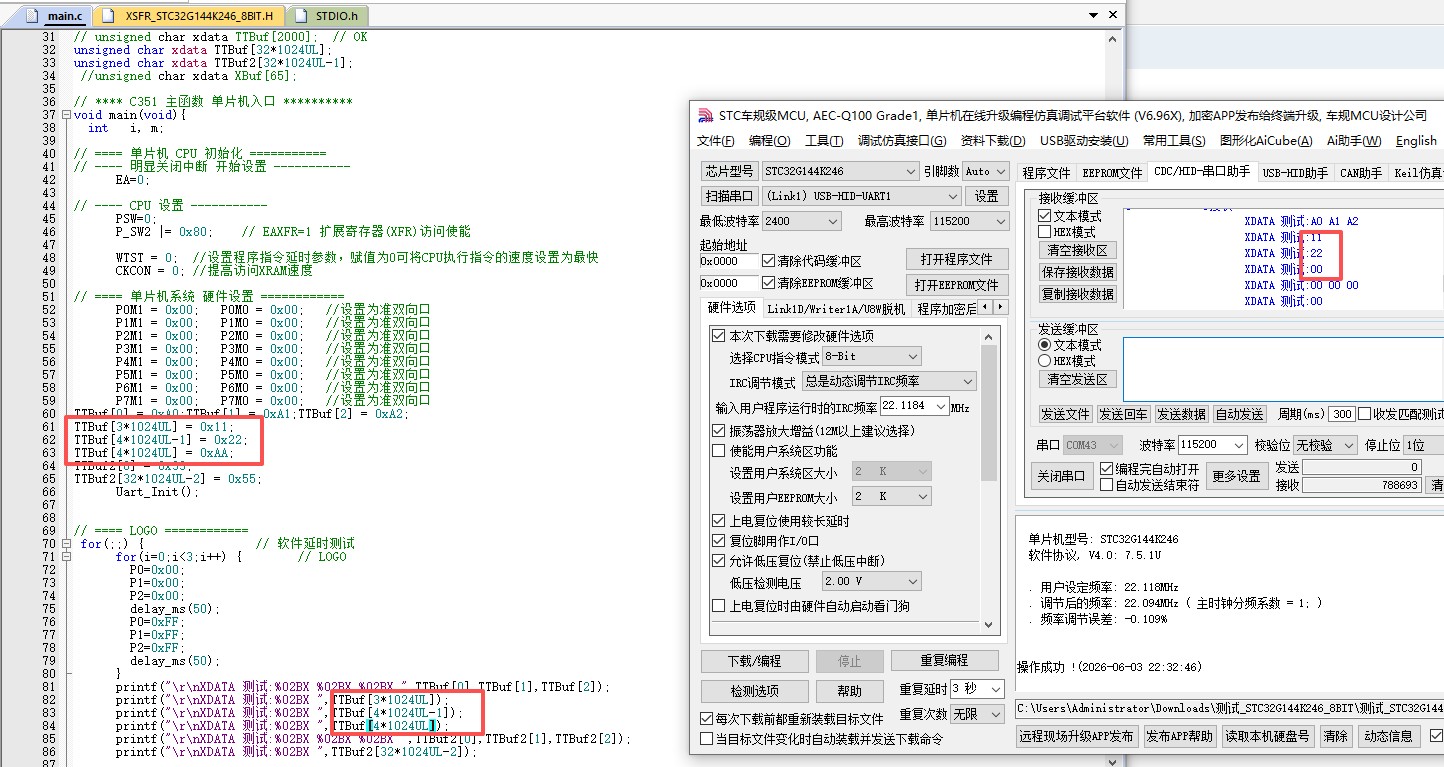Enable receive buffer HEX模式 checkbox
Viewport: 1444px width, 767px height.
click(x=1044, y=232)
